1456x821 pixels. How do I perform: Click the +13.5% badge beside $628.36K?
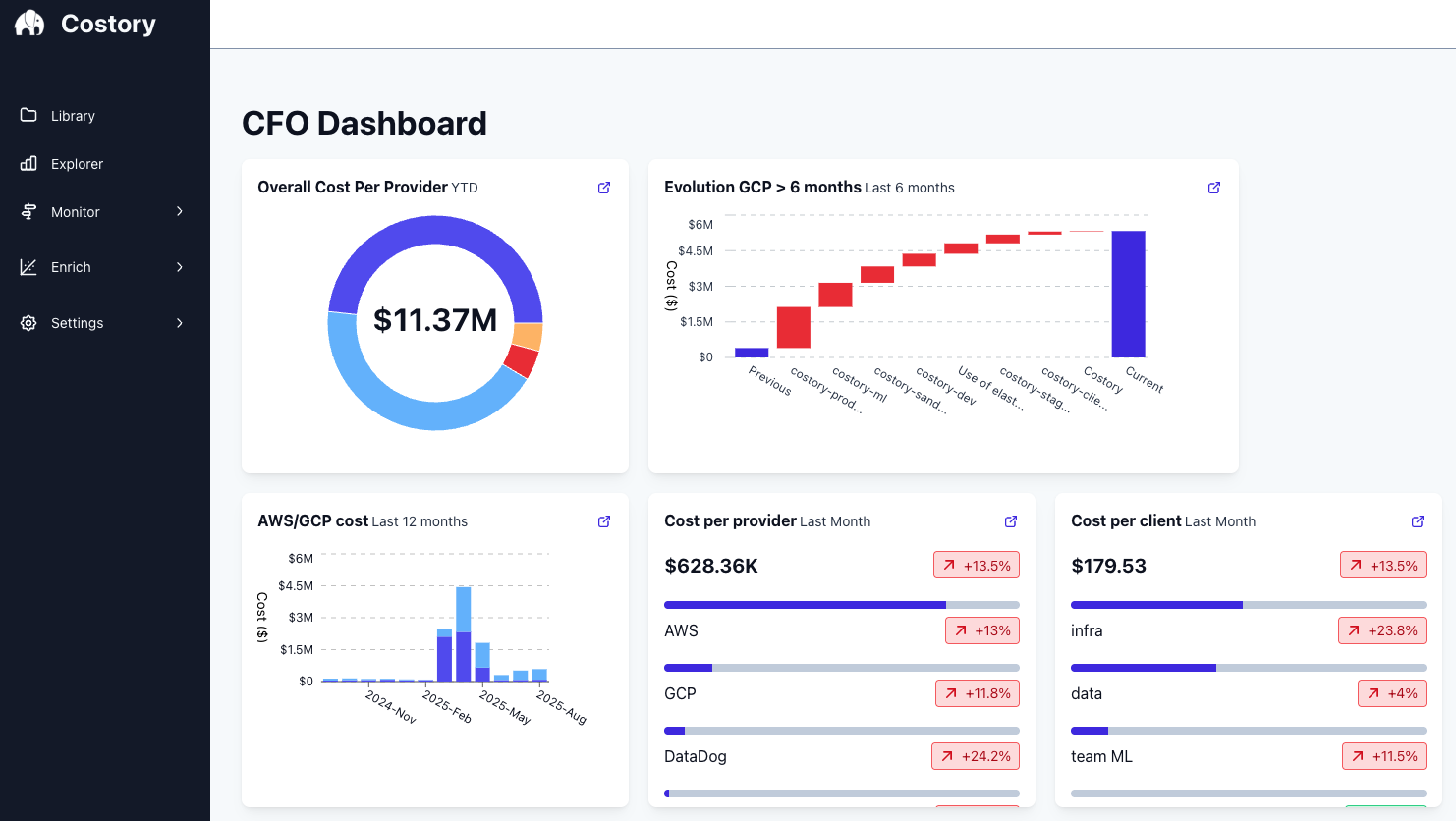[977, 566]
